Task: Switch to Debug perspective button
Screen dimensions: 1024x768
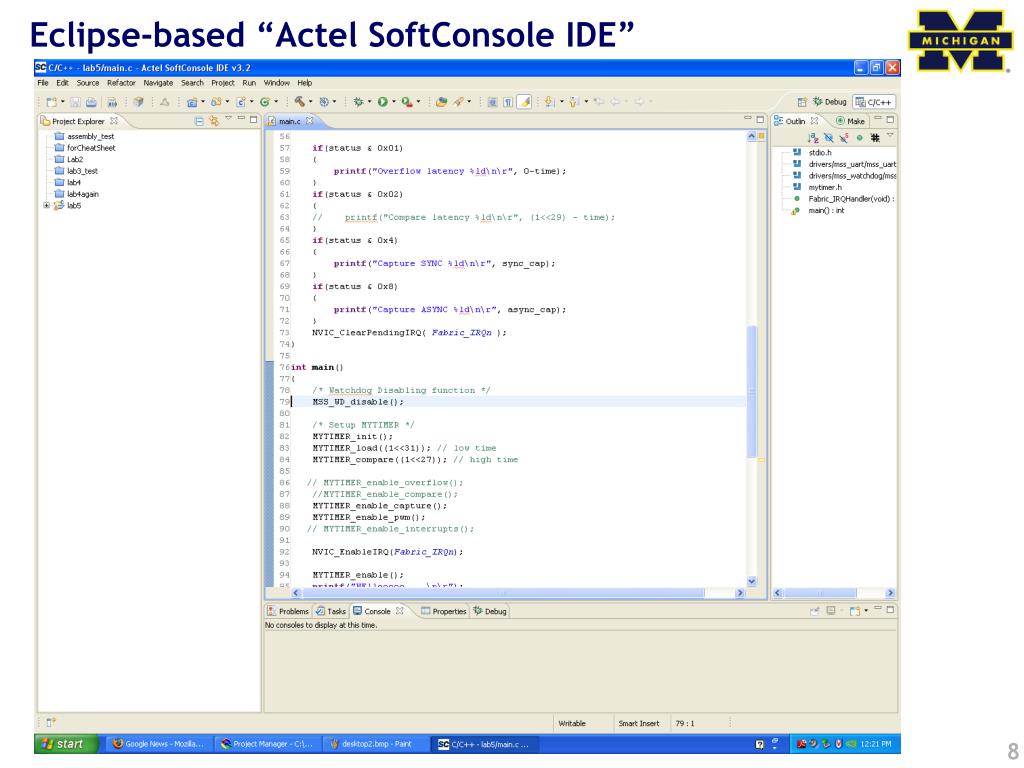Action: pyautogui.click(x=829, y=102)
